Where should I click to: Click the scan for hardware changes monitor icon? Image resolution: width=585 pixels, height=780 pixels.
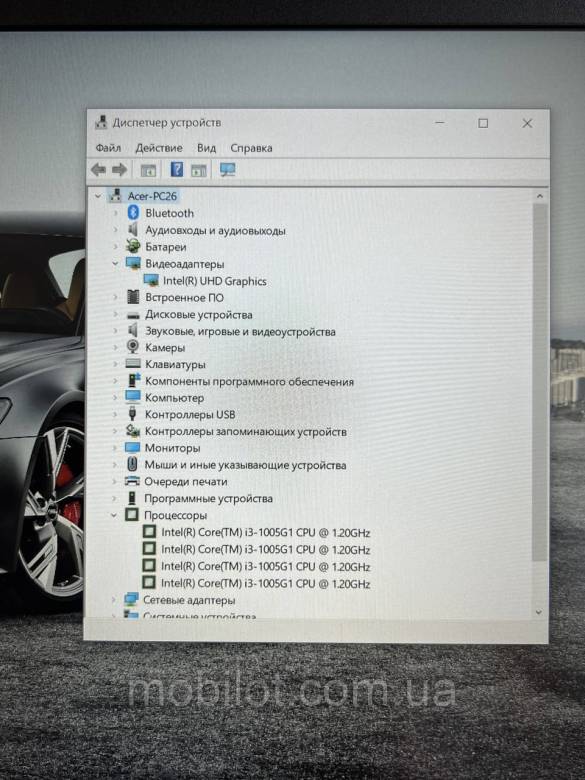pyautogui.click(x=228, y=170)
